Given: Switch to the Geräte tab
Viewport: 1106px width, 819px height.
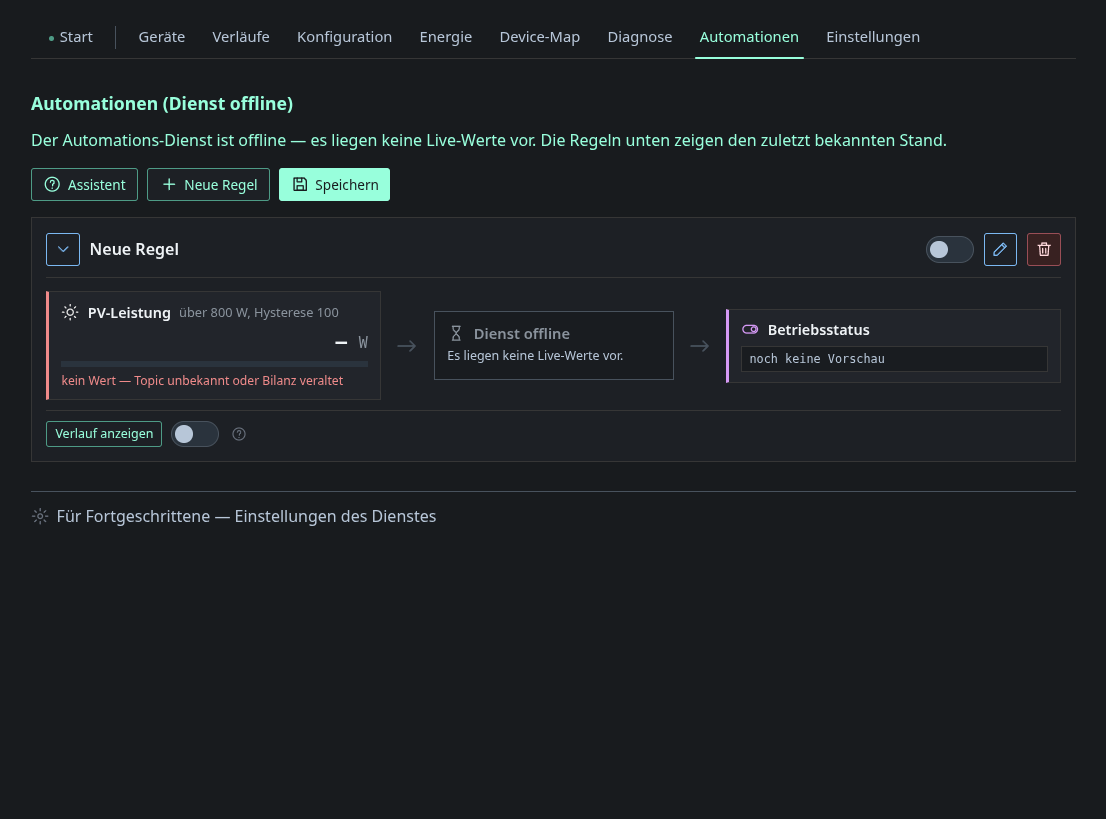Looking at the screenshot, I should coord(162,37).
